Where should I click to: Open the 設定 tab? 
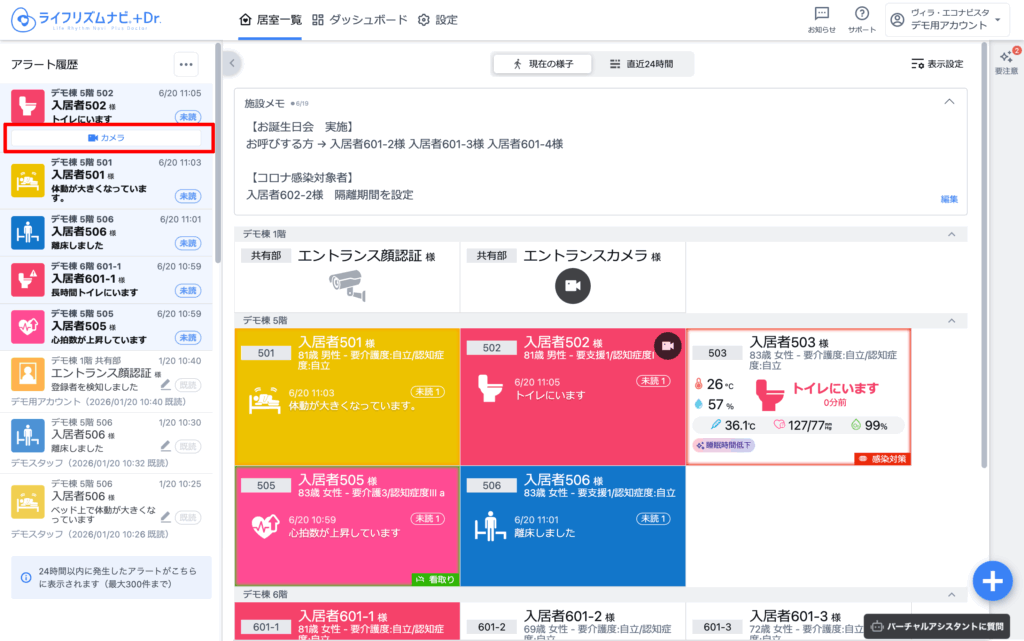(x=438, y=19)
